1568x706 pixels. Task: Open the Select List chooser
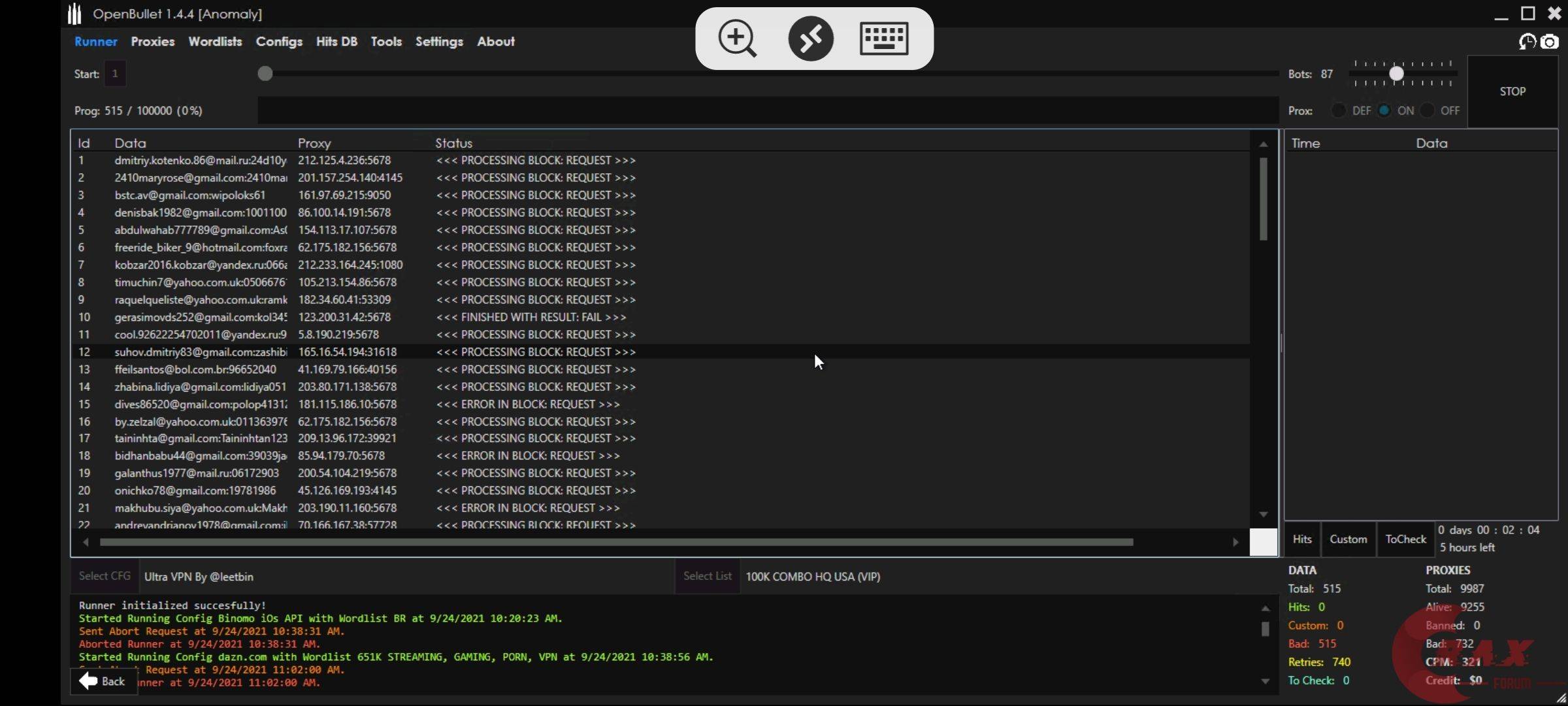[x=707, y=576]
